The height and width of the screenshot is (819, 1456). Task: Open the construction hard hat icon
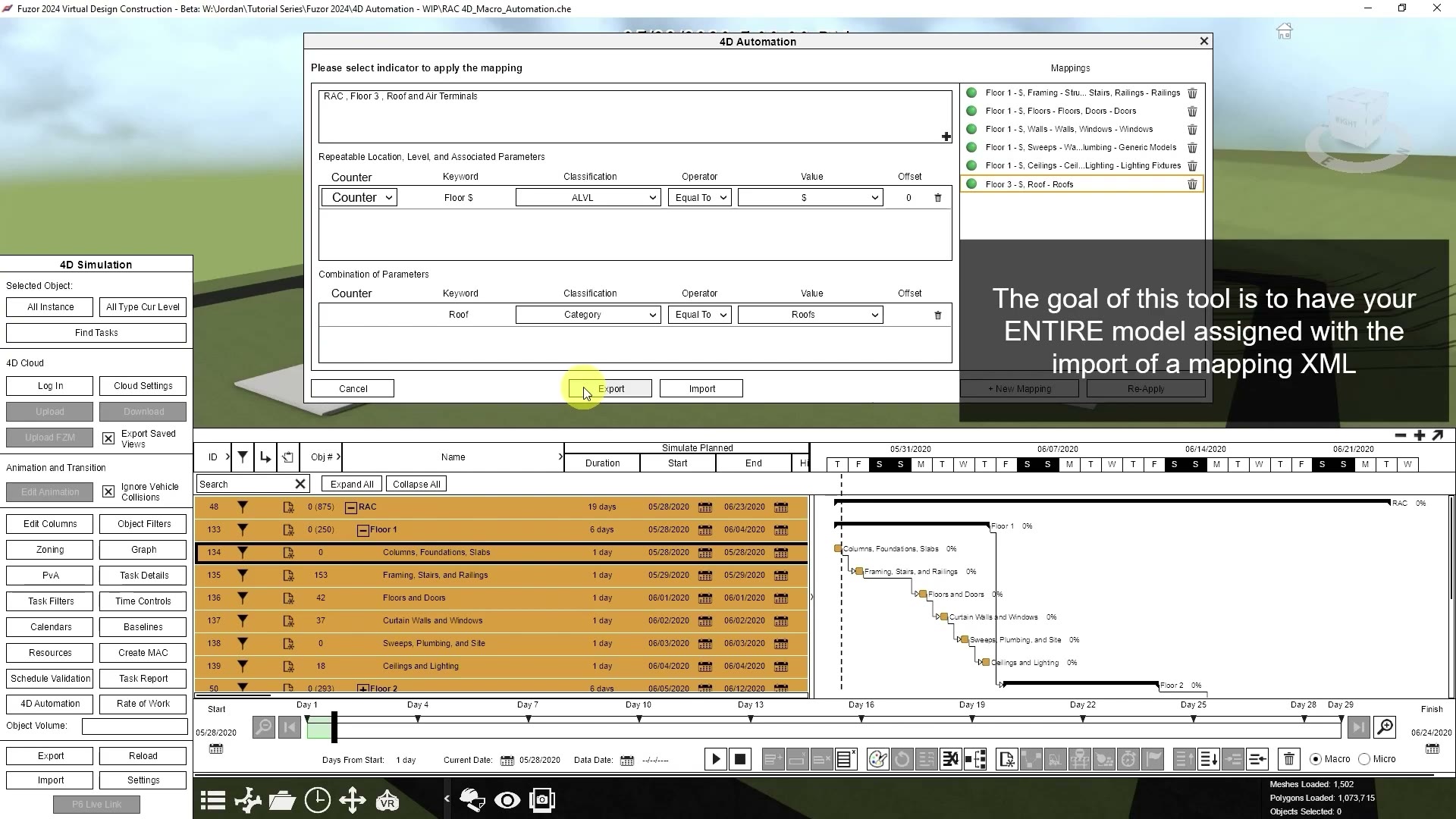(472, 800)
